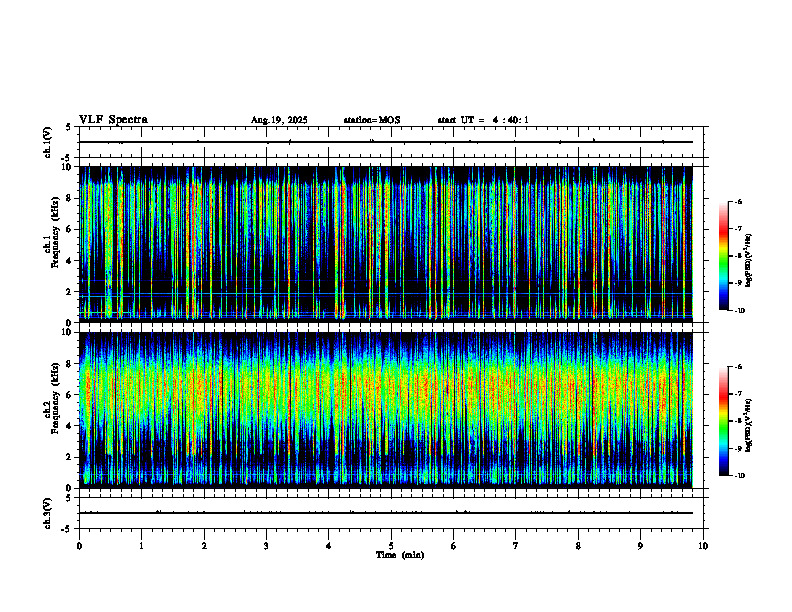792x612 pixels.
Task: Click the time axis tick label "4"
Action: 329,546
